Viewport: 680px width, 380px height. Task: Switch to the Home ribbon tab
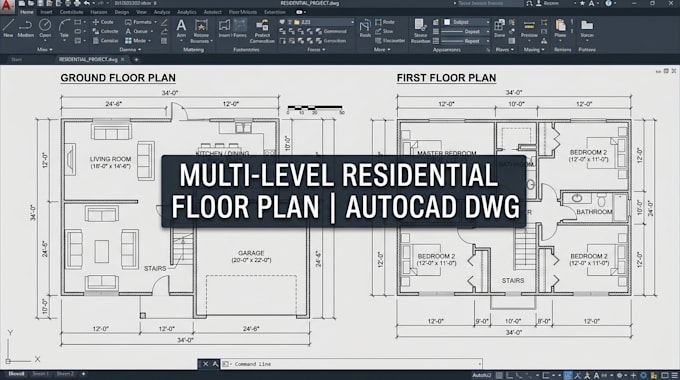pyautogui.click(x=26, y=12)
